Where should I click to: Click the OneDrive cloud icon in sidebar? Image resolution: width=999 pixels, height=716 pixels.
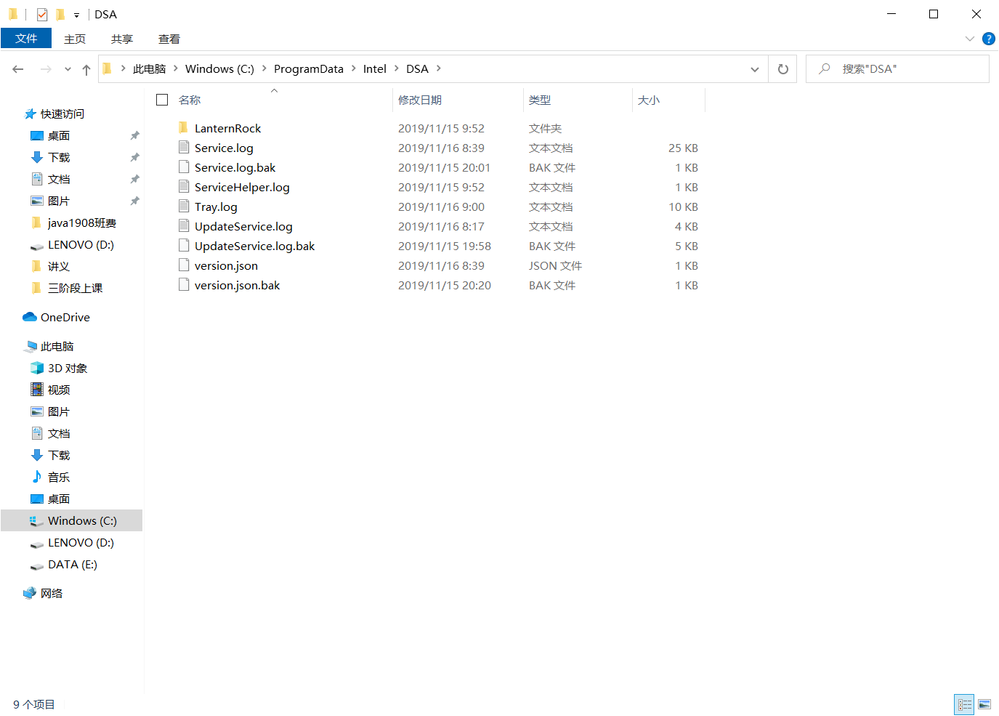(x=30, y=317)
